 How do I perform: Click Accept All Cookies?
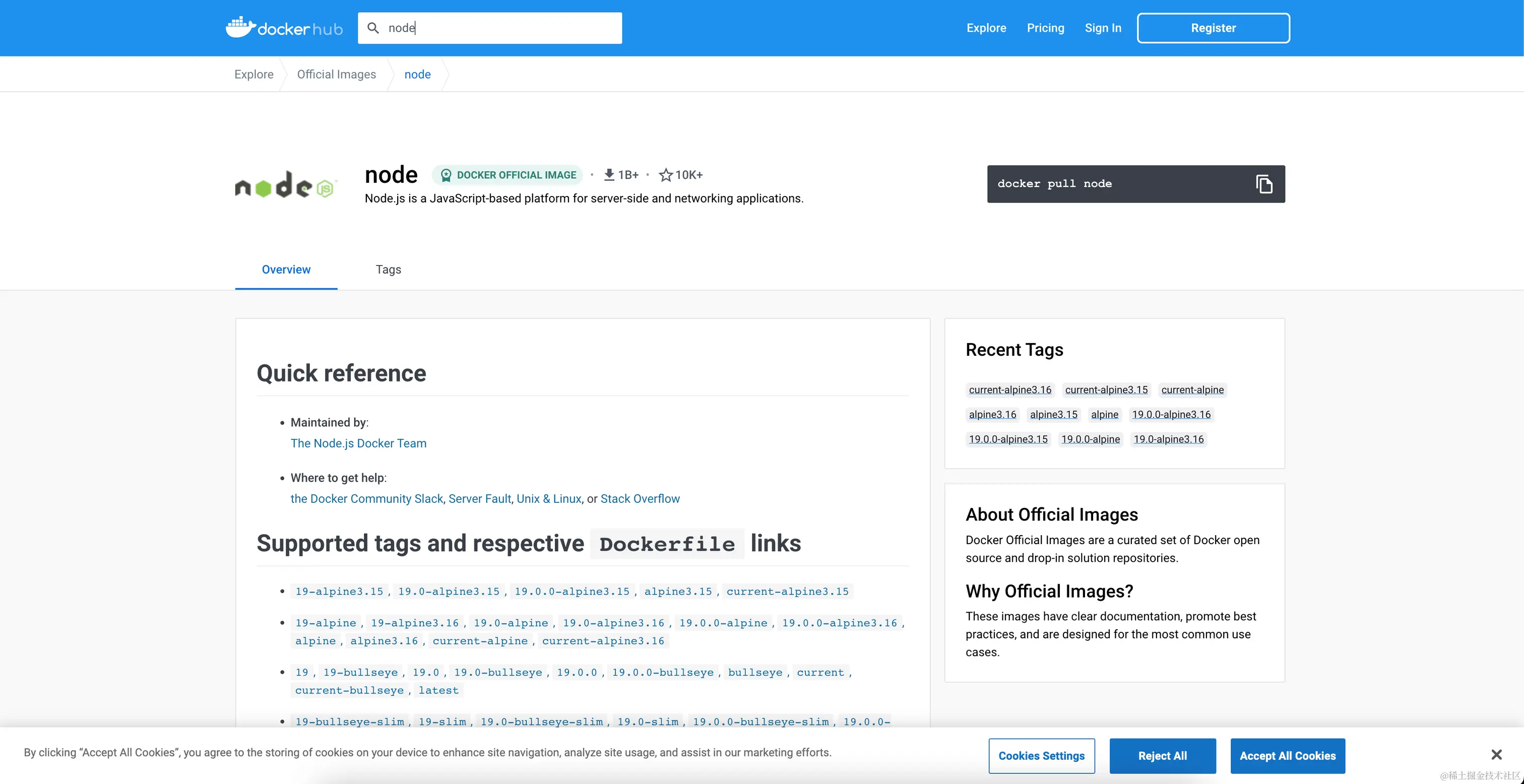tap(1287, 756)
